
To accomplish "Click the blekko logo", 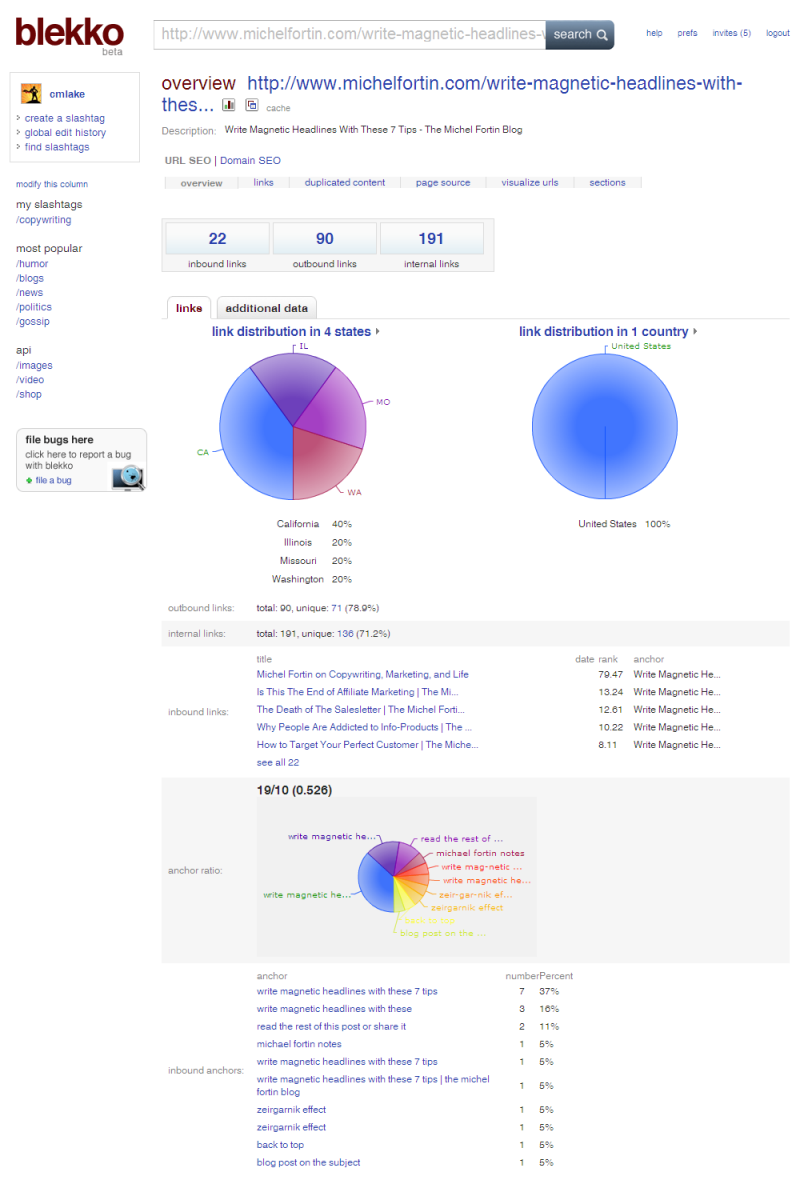I will click(x=69, y=35).
